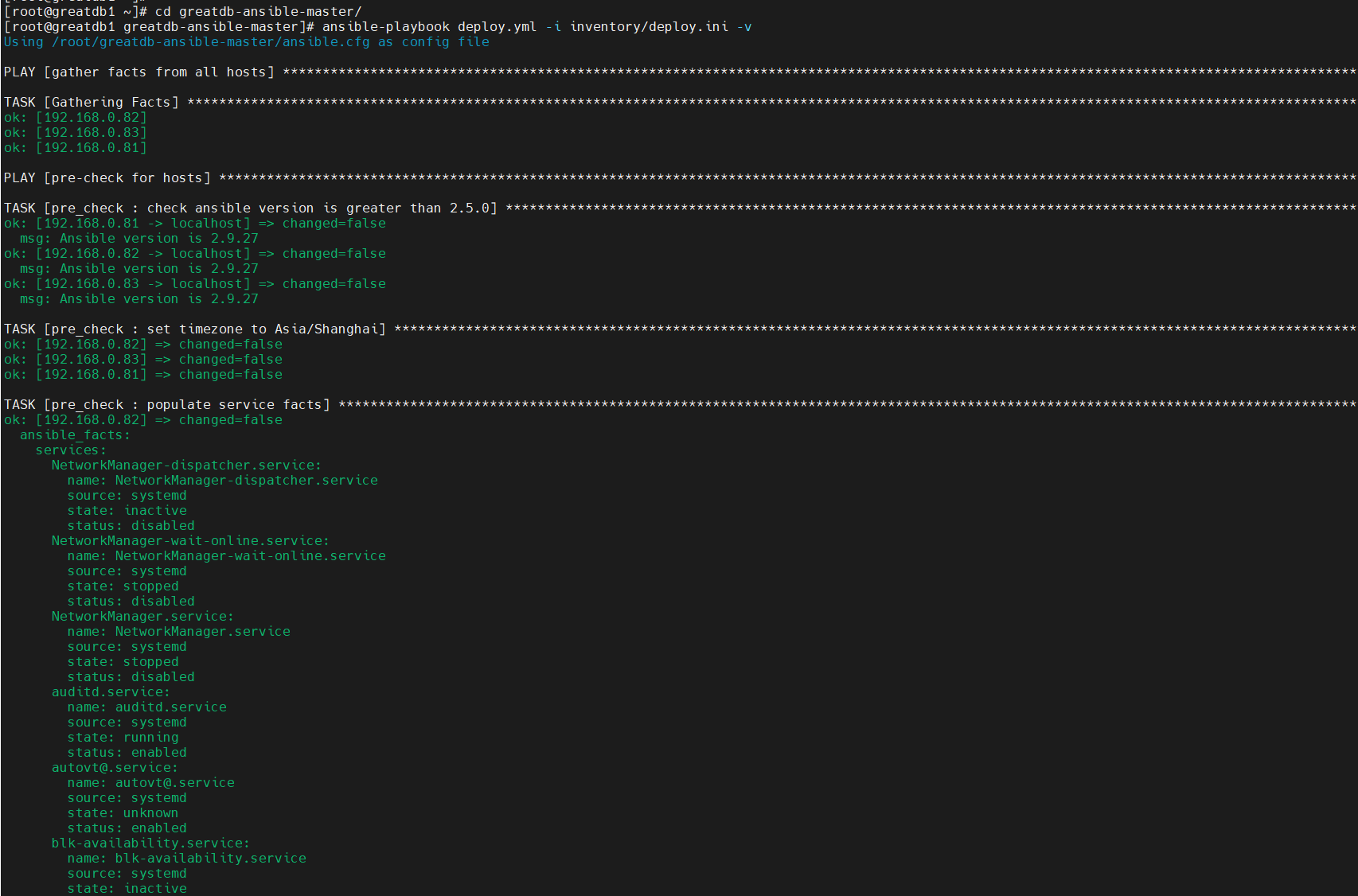Click the ansible_facts: key line
The height and width of the screenshot is (896, 1358).
coord(75,435)
